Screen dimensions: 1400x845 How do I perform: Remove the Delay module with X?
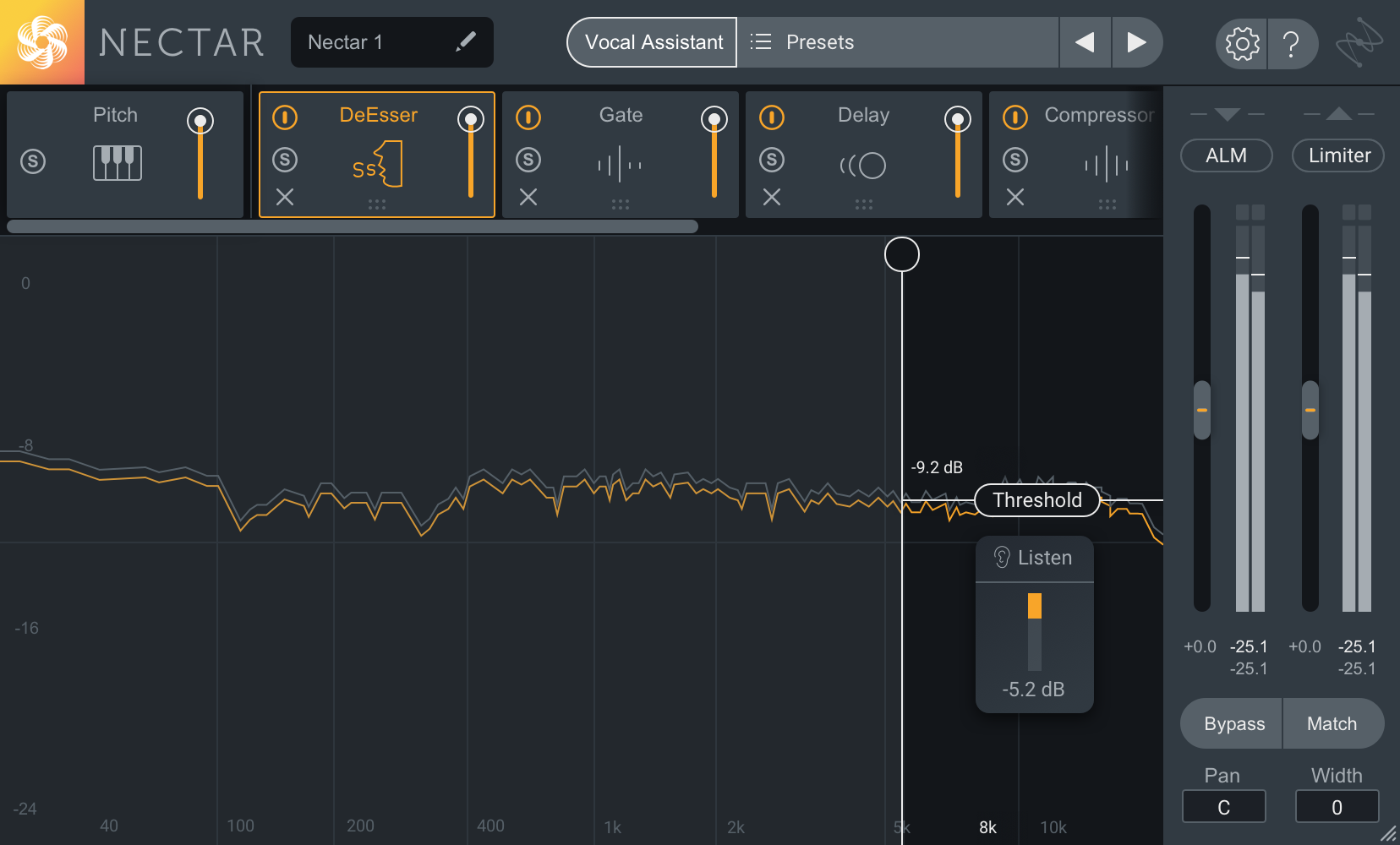coord(772,197)
